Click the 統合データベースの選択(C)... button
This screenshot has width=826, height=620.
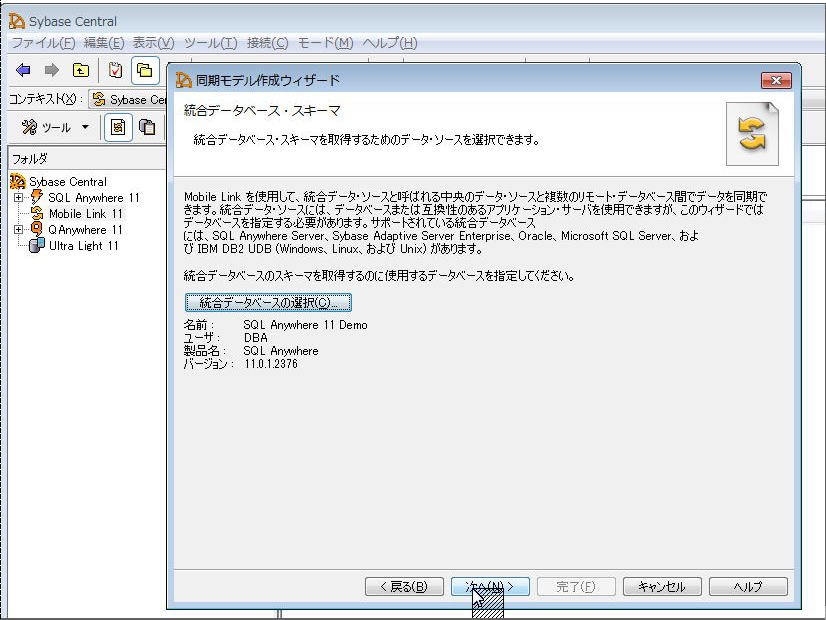pos(268,302)
